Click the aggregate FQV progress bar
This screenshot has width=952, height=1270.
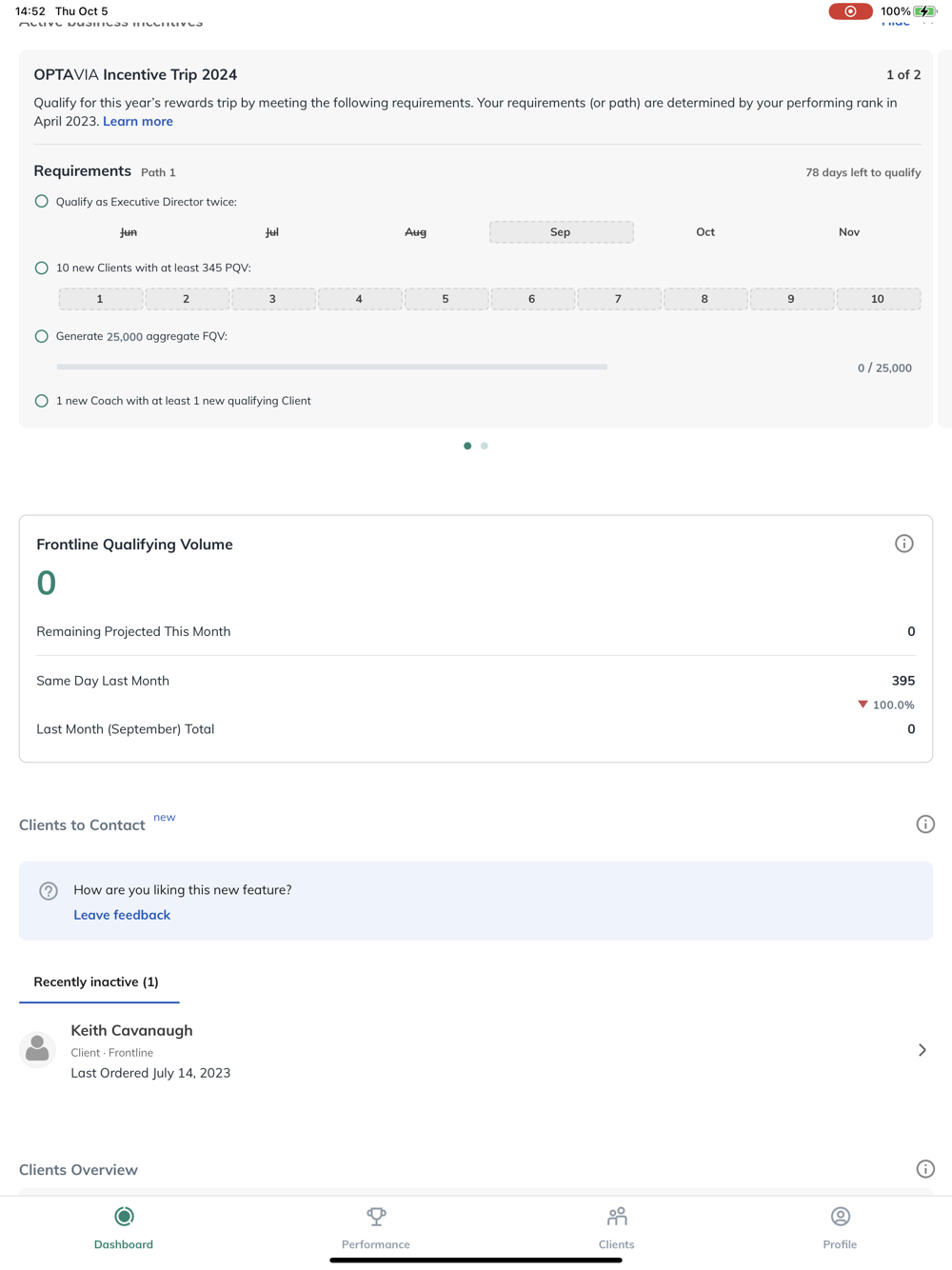(331, 367)
